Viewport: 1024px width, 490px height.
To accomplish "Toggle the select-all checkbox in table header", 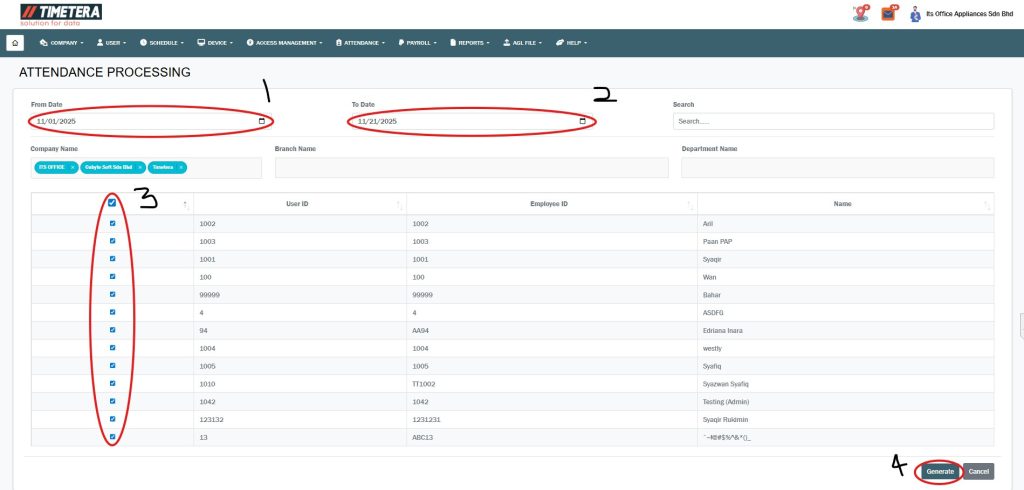I will click(112, 203).
